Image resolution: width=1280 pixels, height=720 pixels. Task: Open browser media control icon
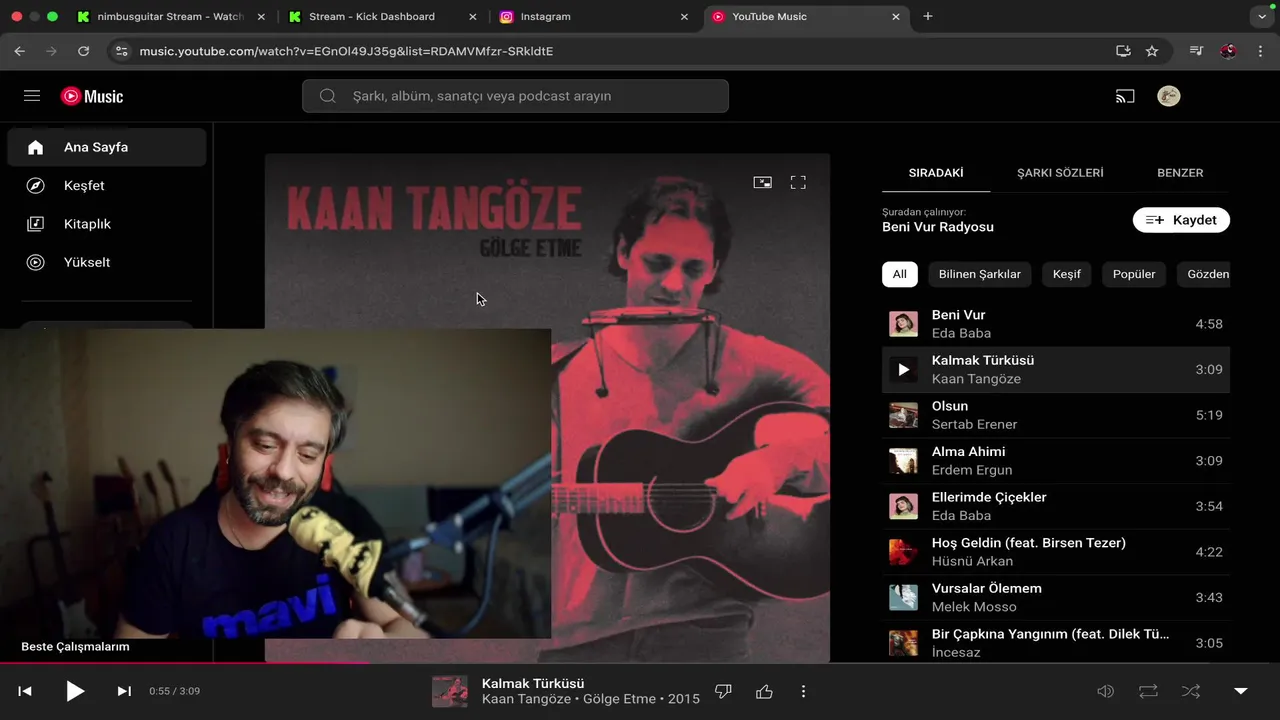1196,51
